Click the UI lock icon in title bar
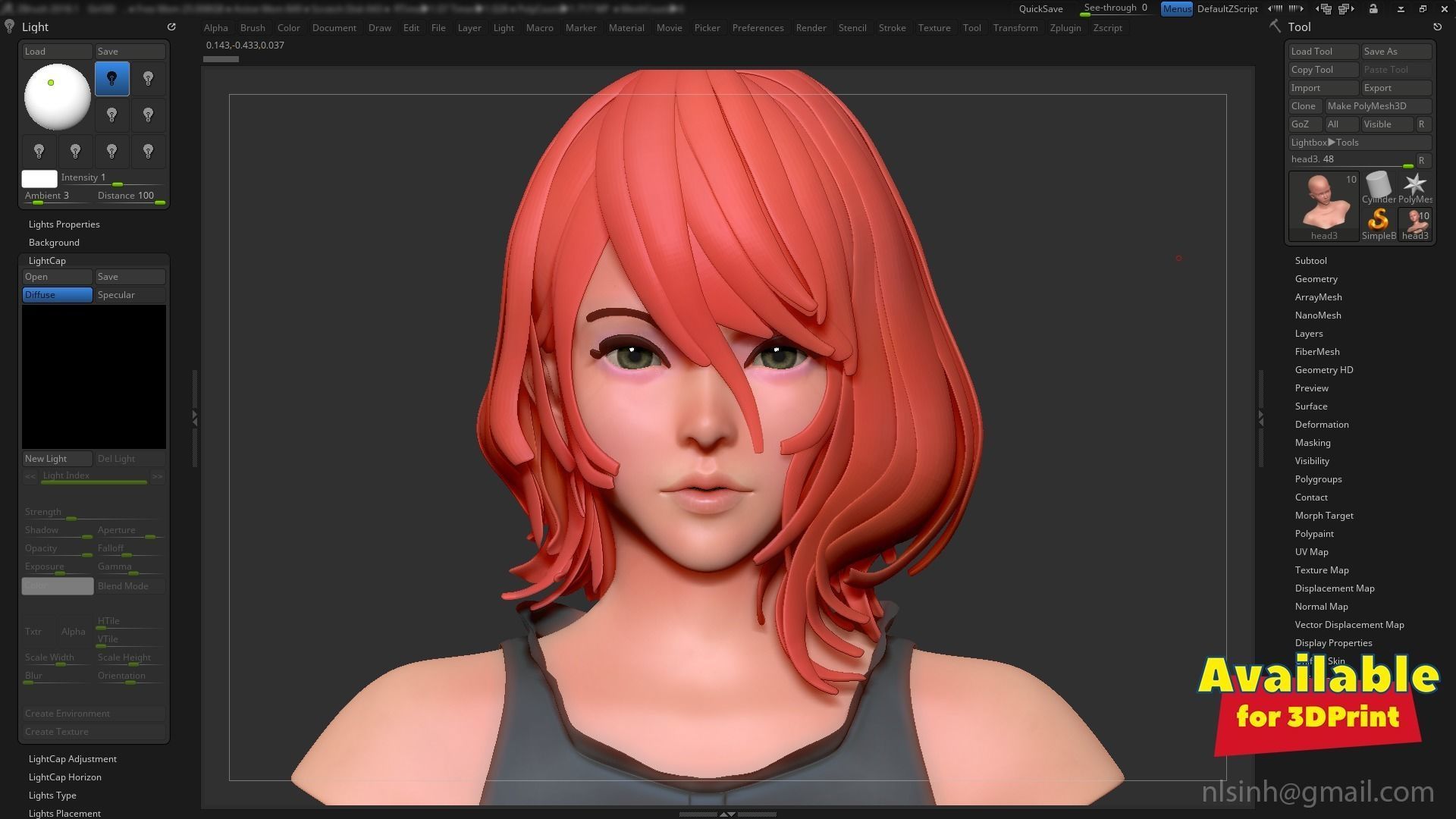The image size is (1456, 819). point(1373,9)
